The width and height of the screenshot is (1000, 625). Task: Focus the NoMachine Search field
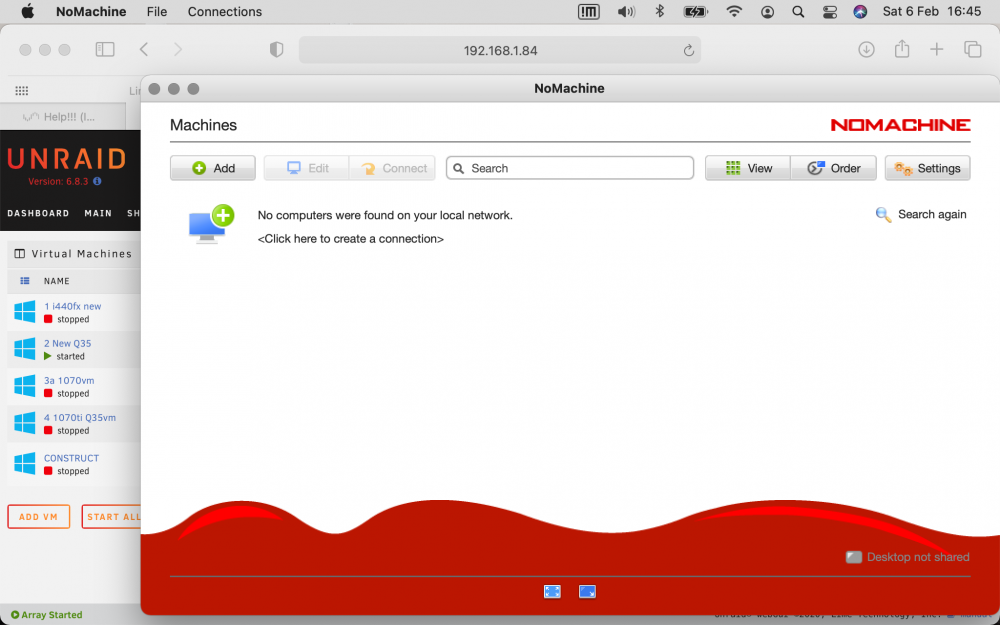(x=570, y=168)
